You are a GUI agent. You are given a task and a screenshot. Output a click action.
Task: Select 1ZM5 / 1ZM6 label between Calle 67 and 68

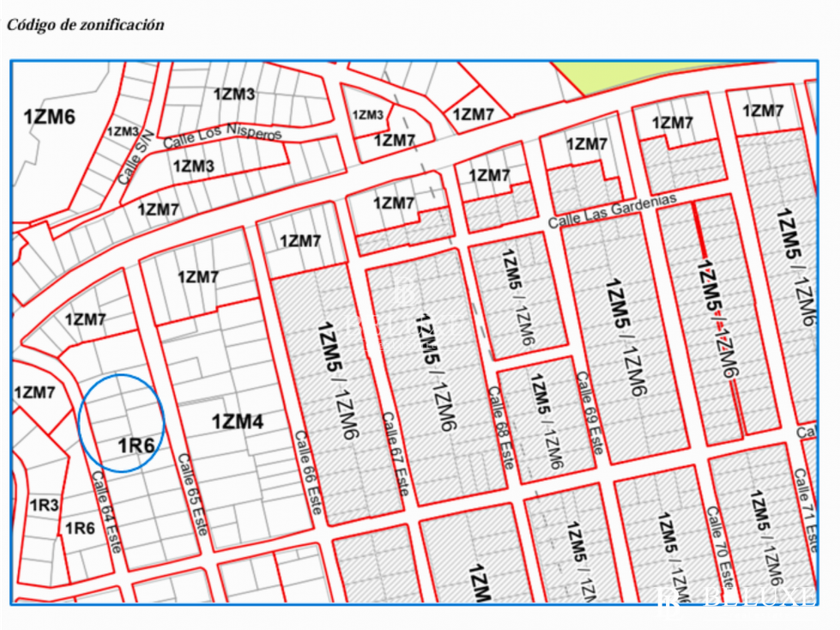437,372
